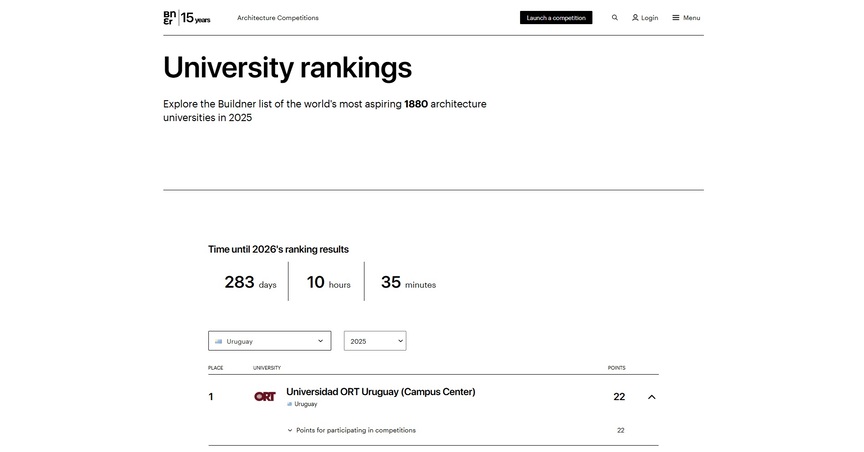This screenshot has height=452, width=864.
Task: Open the search magnifier icon
Action: (614, 18)
